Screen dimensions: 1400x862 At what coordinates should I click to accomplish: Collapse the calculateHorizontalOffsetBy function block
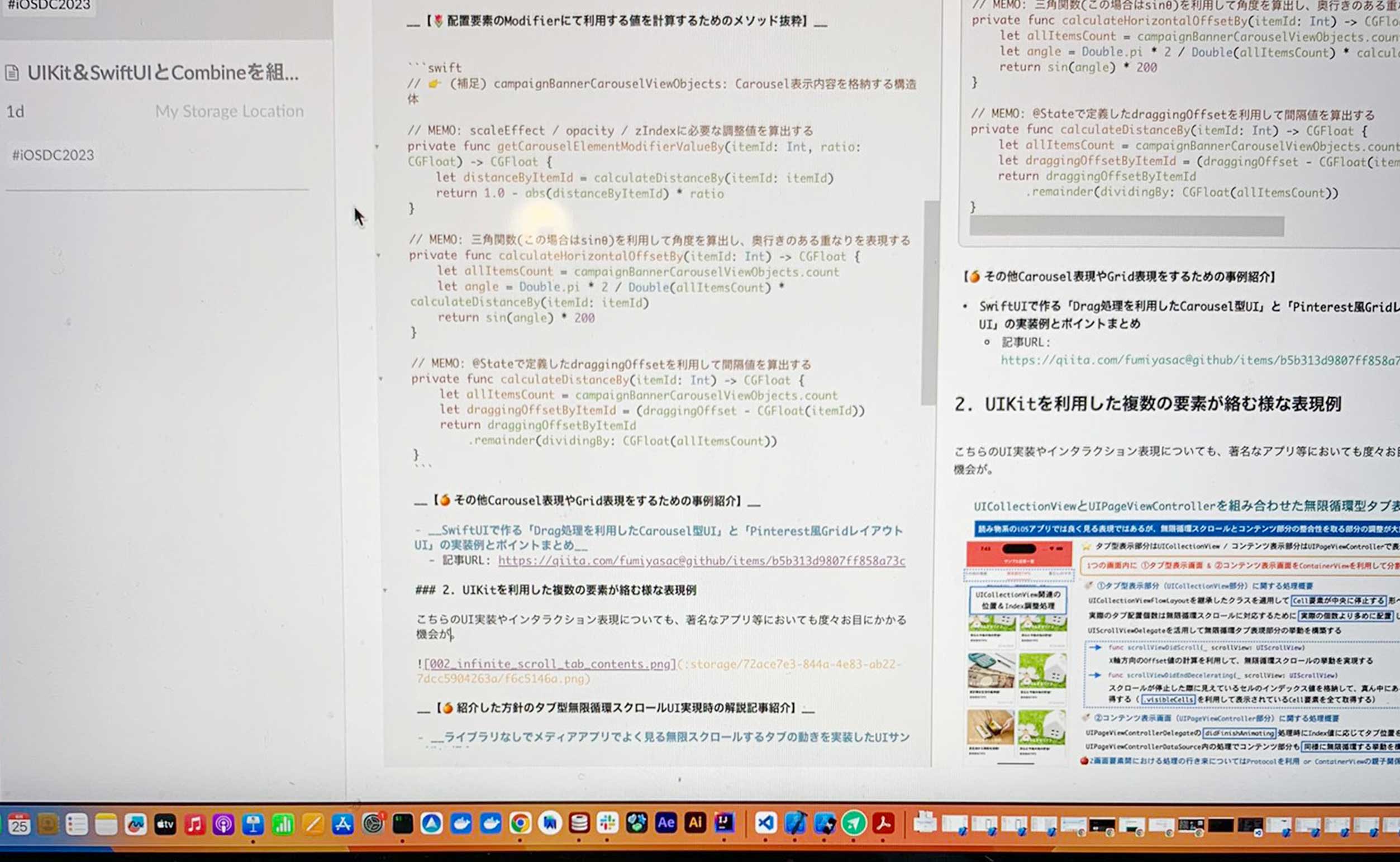(x=378, y=256)
